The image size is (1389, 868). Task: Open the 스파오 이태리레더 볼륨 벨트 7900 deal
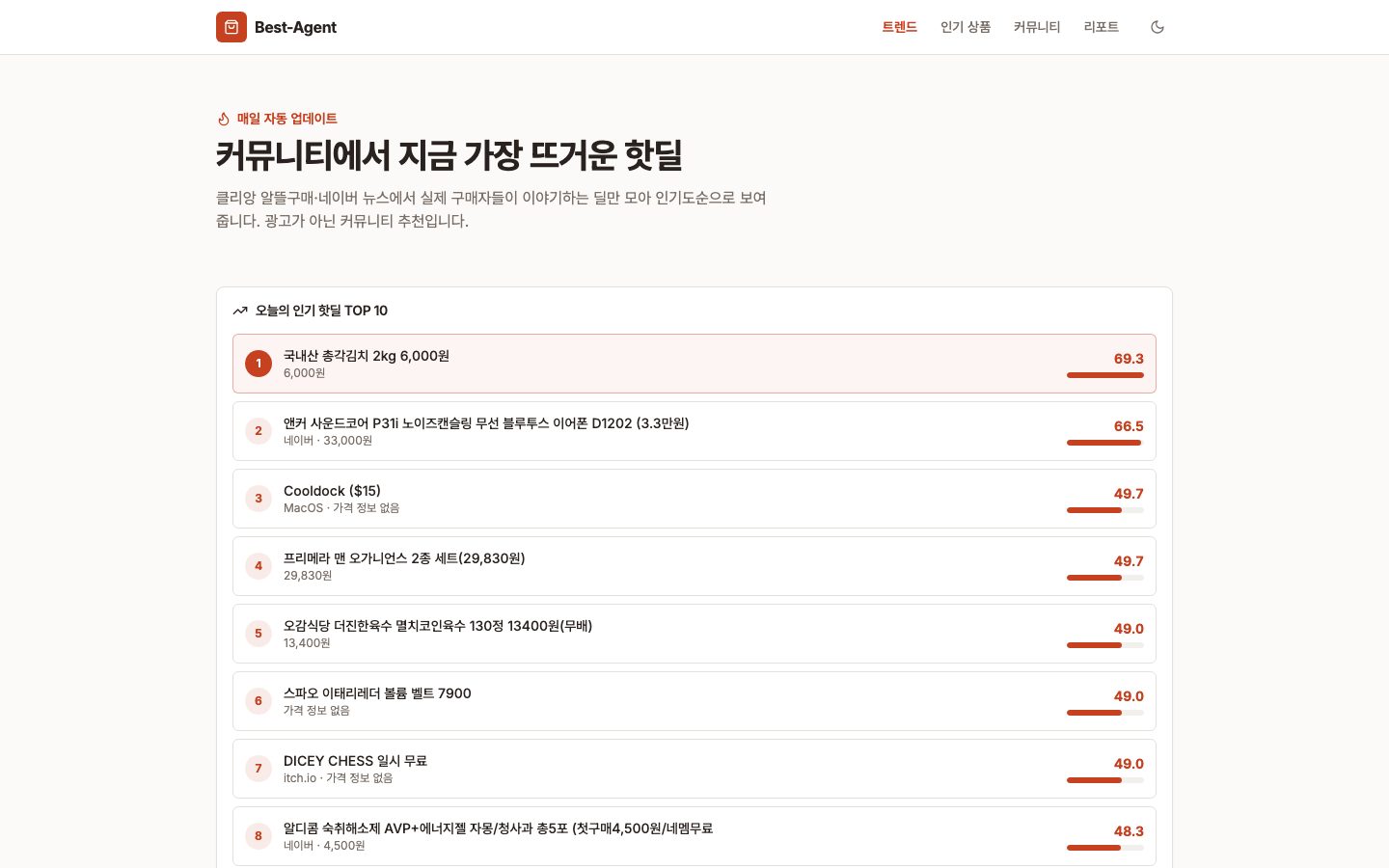point(694,701)
